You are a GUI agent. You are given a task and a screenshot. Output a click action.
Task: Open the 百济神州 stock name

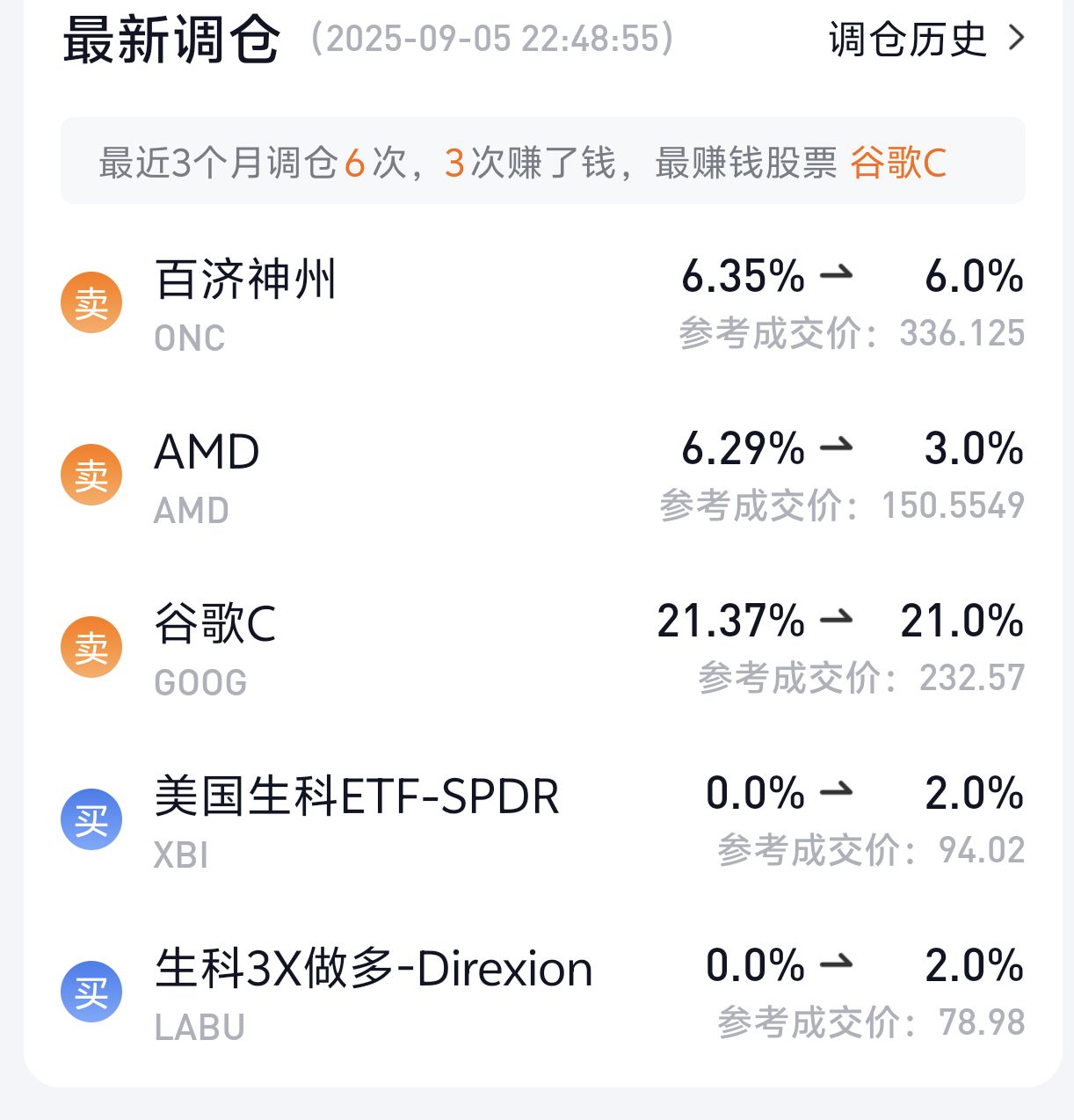coord(246,280)
